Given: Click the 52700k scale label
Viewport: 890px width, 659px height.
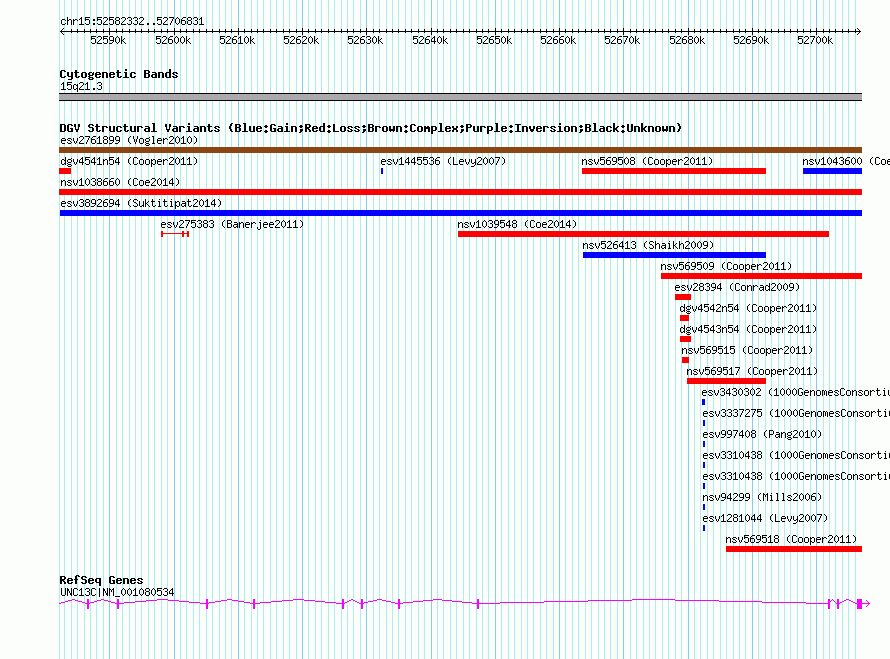Looking at the screenshot, I should pyautogui.click(x=816, y=40).
